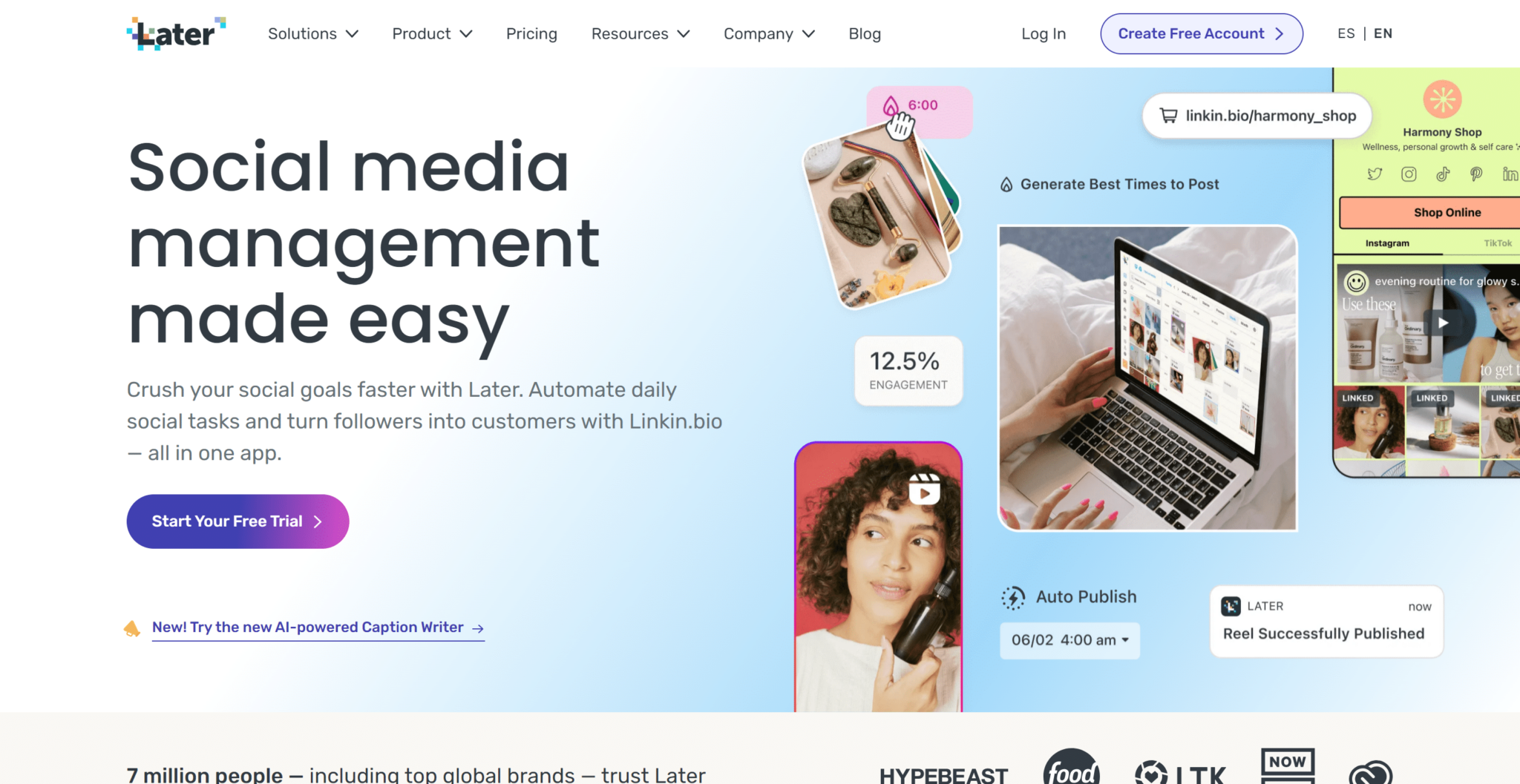Go to the Blog
The image size is (1520, 784).
click(x=865, y=34)
